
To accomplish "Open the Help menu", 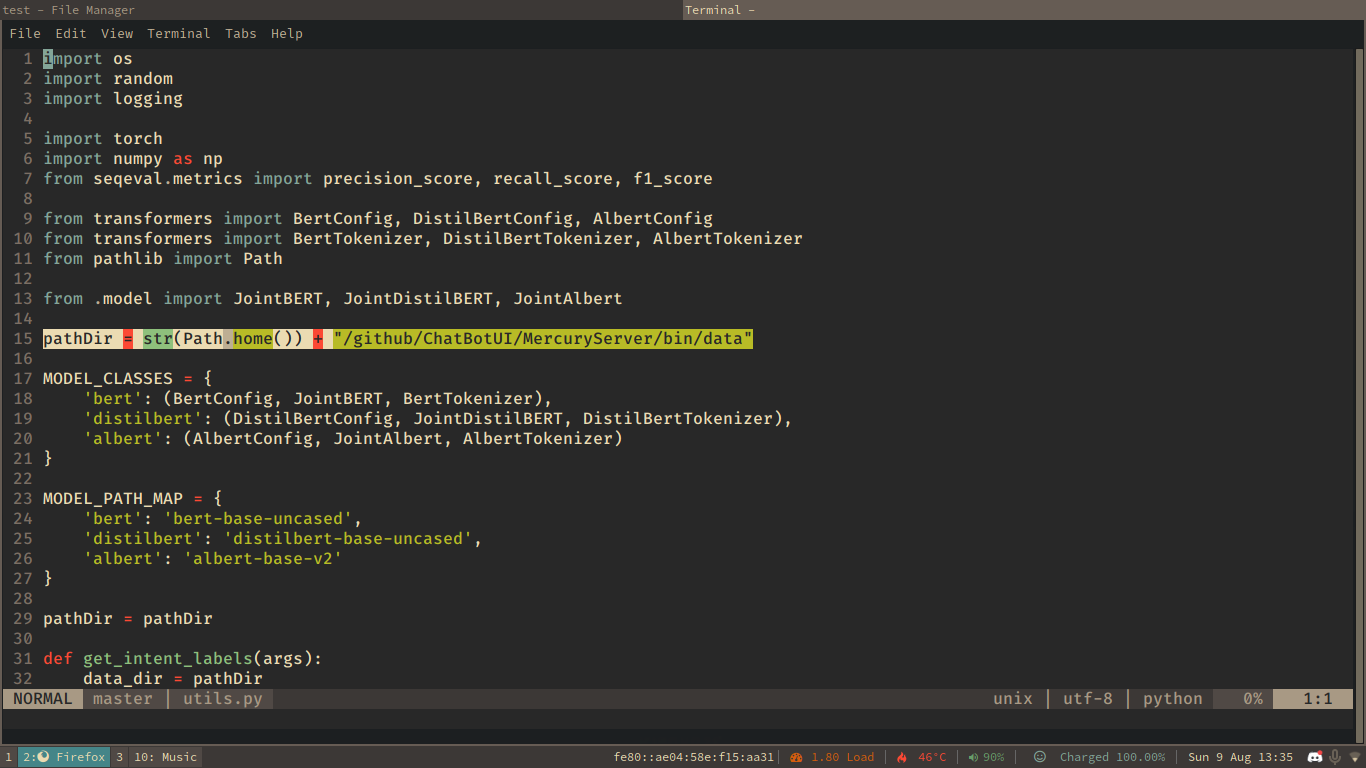I will click(x=286, y=34).
